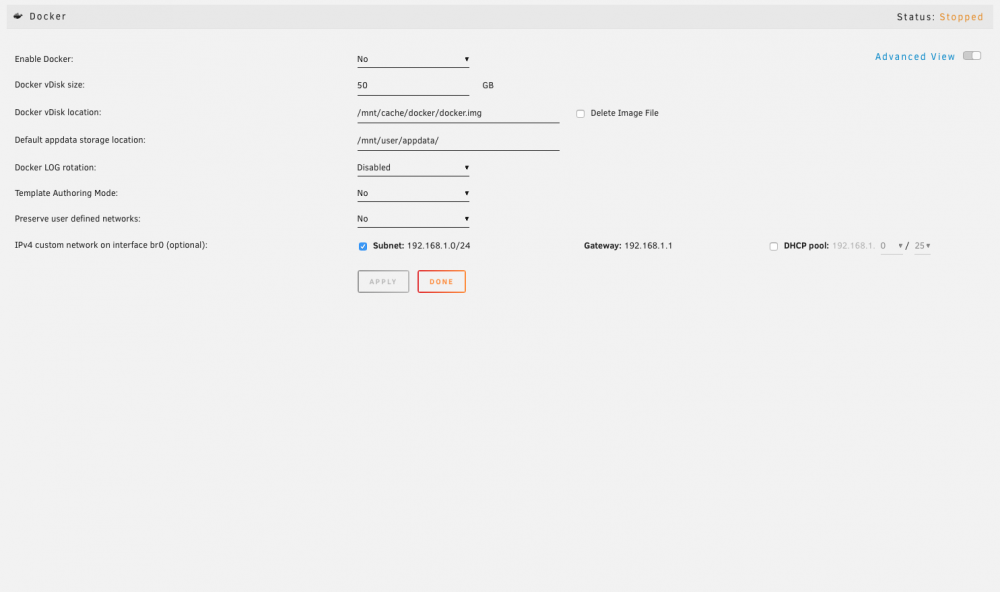
Task: Open the Docker LOG rotation dropdown
Action: tap(413, 167)
